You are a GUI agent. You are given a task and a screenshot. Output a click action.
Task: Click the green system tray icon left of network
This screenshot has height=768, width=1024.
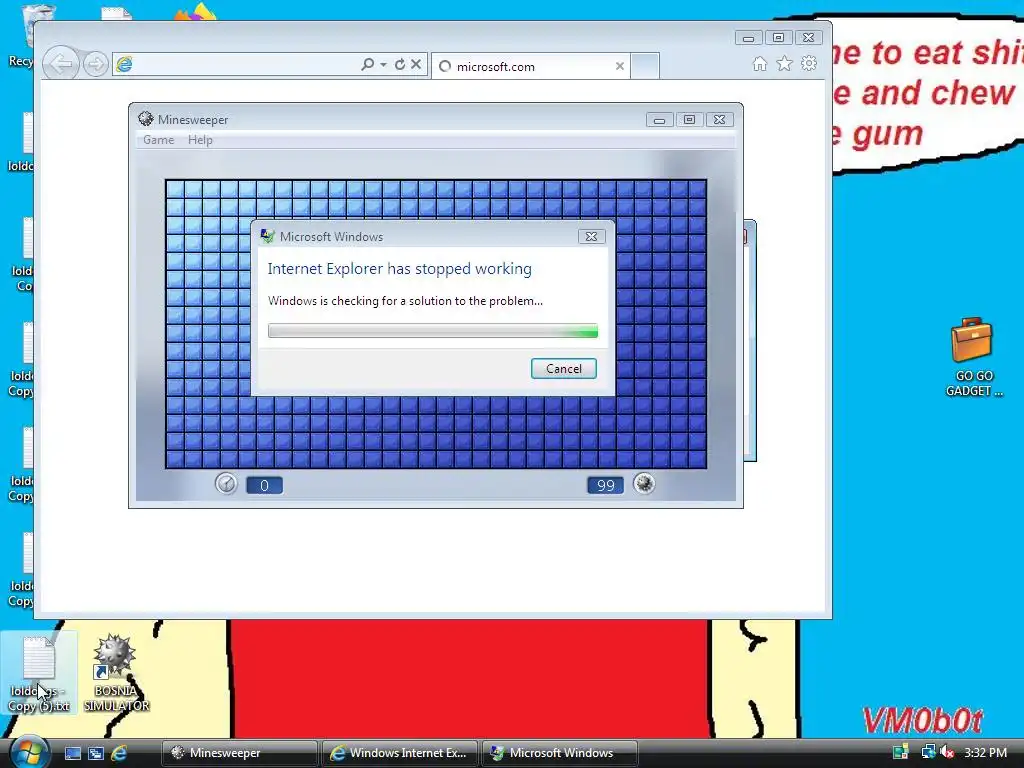coord(901,752)
